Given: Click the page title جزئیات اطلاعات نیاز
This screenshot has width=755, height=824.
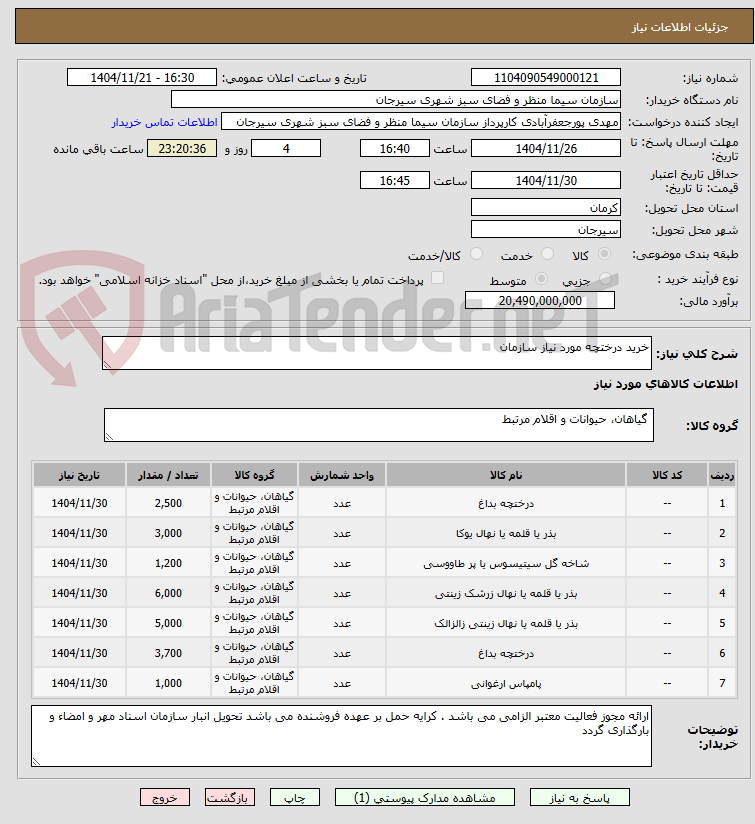Looking at the screenshot, I should (x=679, y=27).
